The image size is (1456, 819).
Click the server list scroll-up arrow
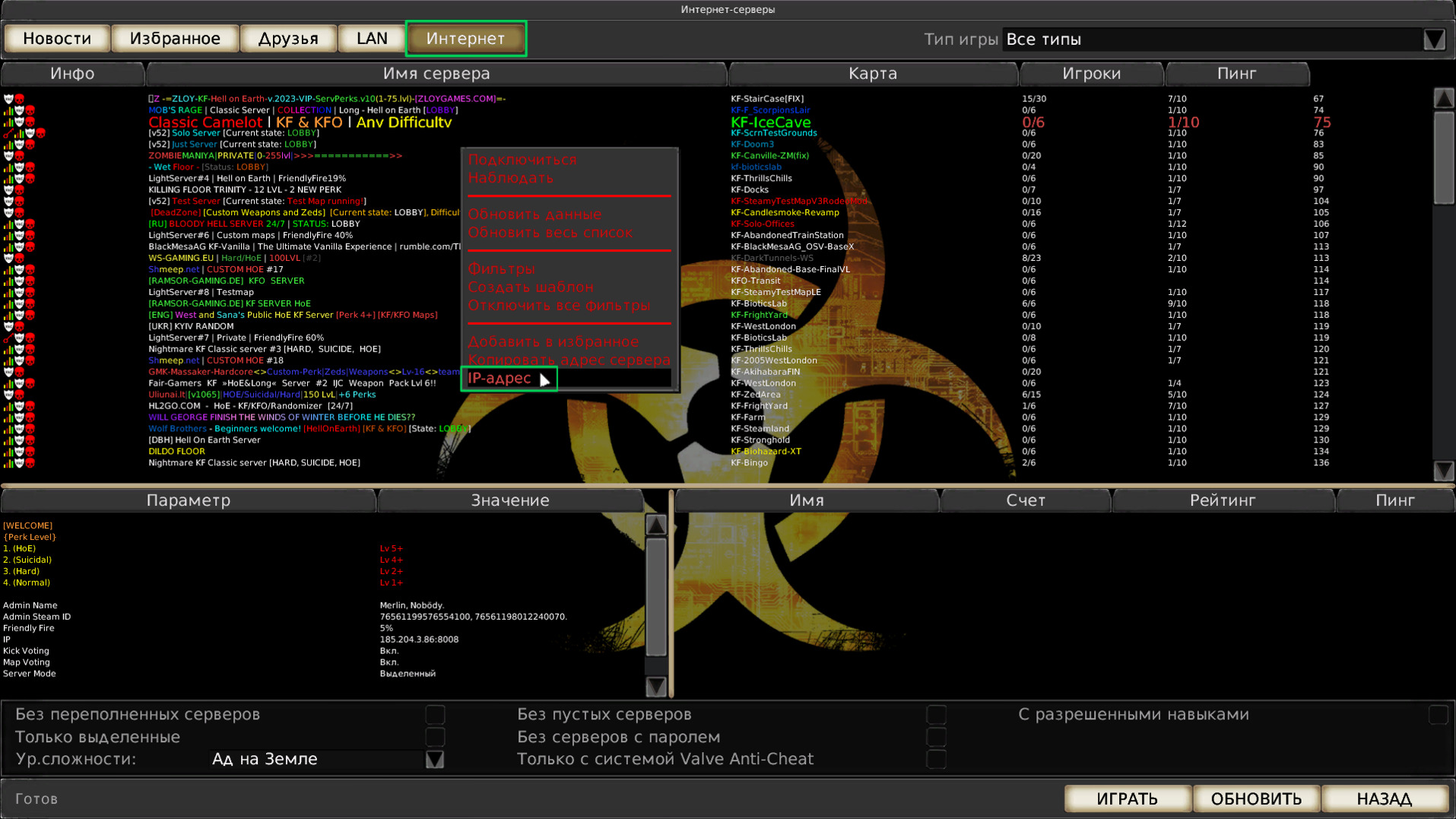pyautogui.click(x=1444, y=99)
